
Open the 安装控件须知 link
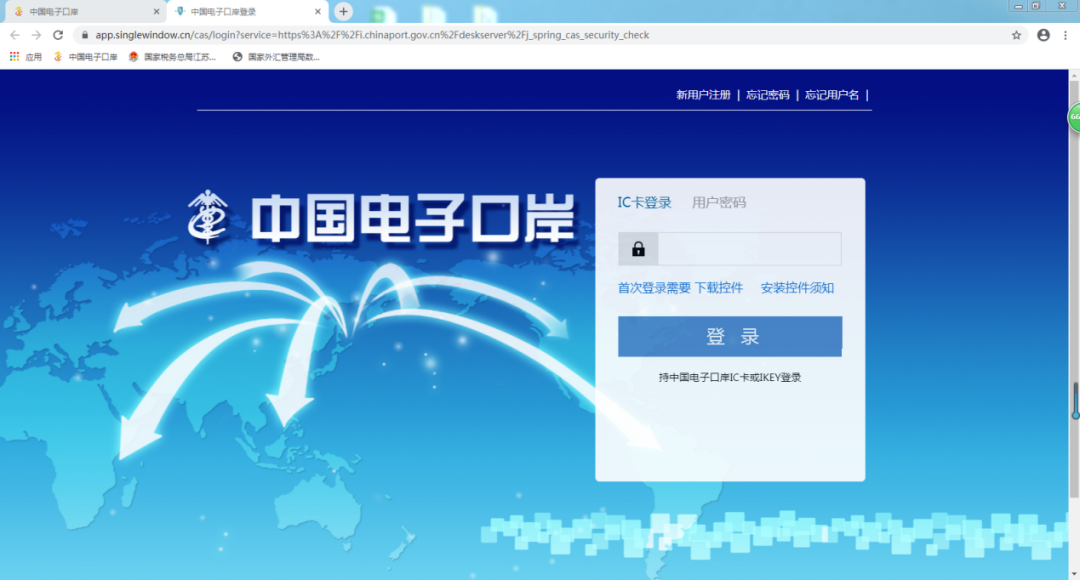coord(797,288)
